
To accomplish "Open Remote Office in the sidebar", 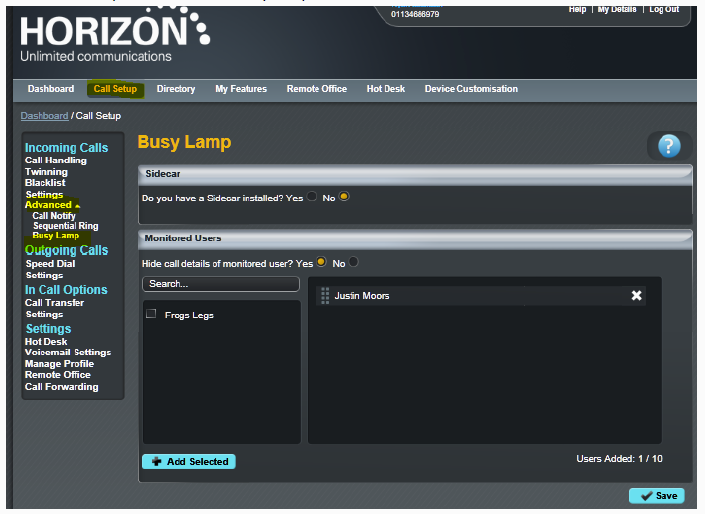I will [x=58, y=375].
